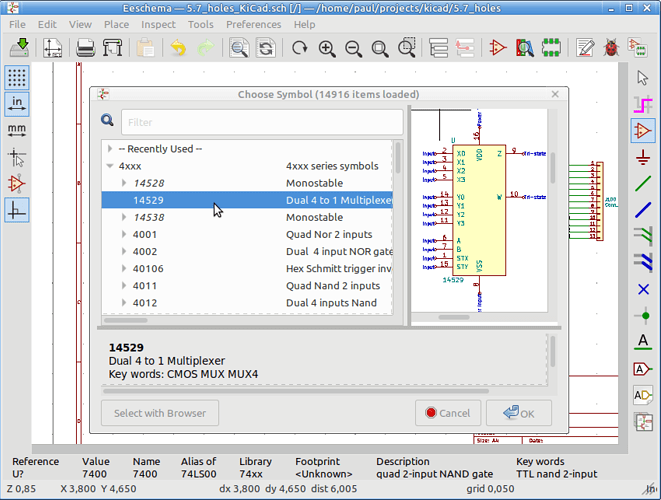Open hierarchy navigator icon

click(438, 47)
